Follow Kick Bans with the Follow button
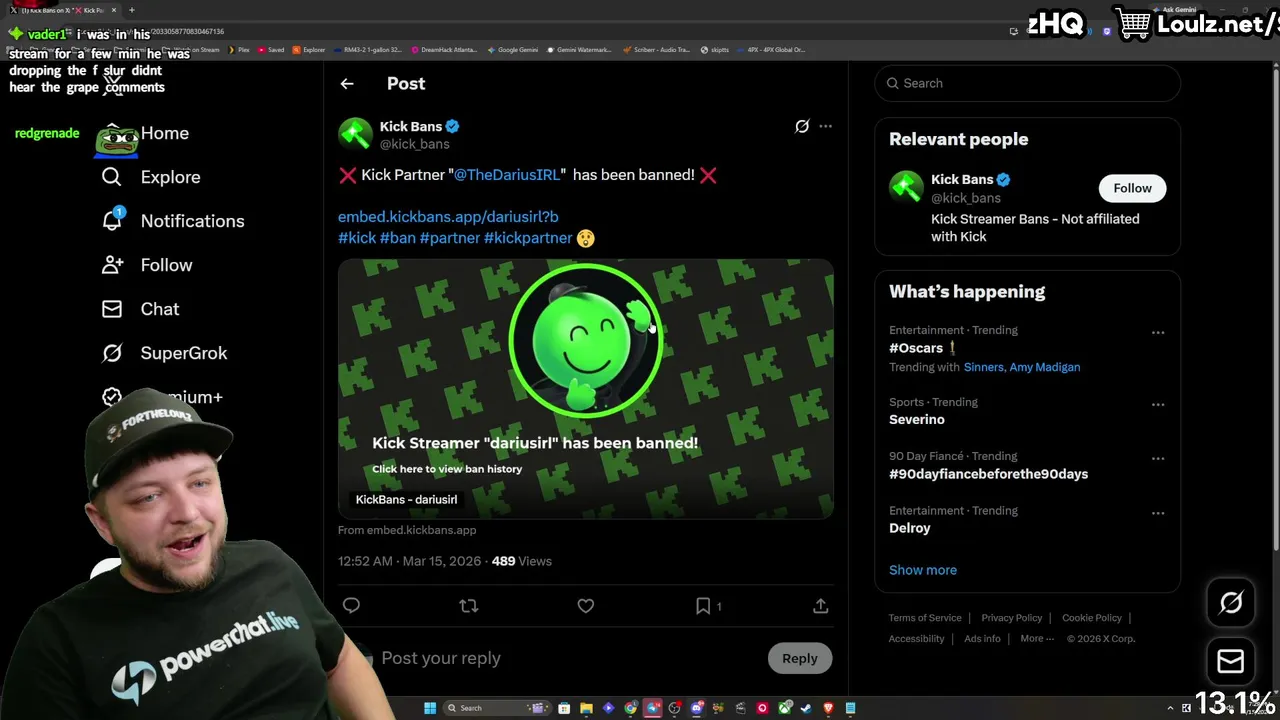1280x720 pixels. 1132,188
